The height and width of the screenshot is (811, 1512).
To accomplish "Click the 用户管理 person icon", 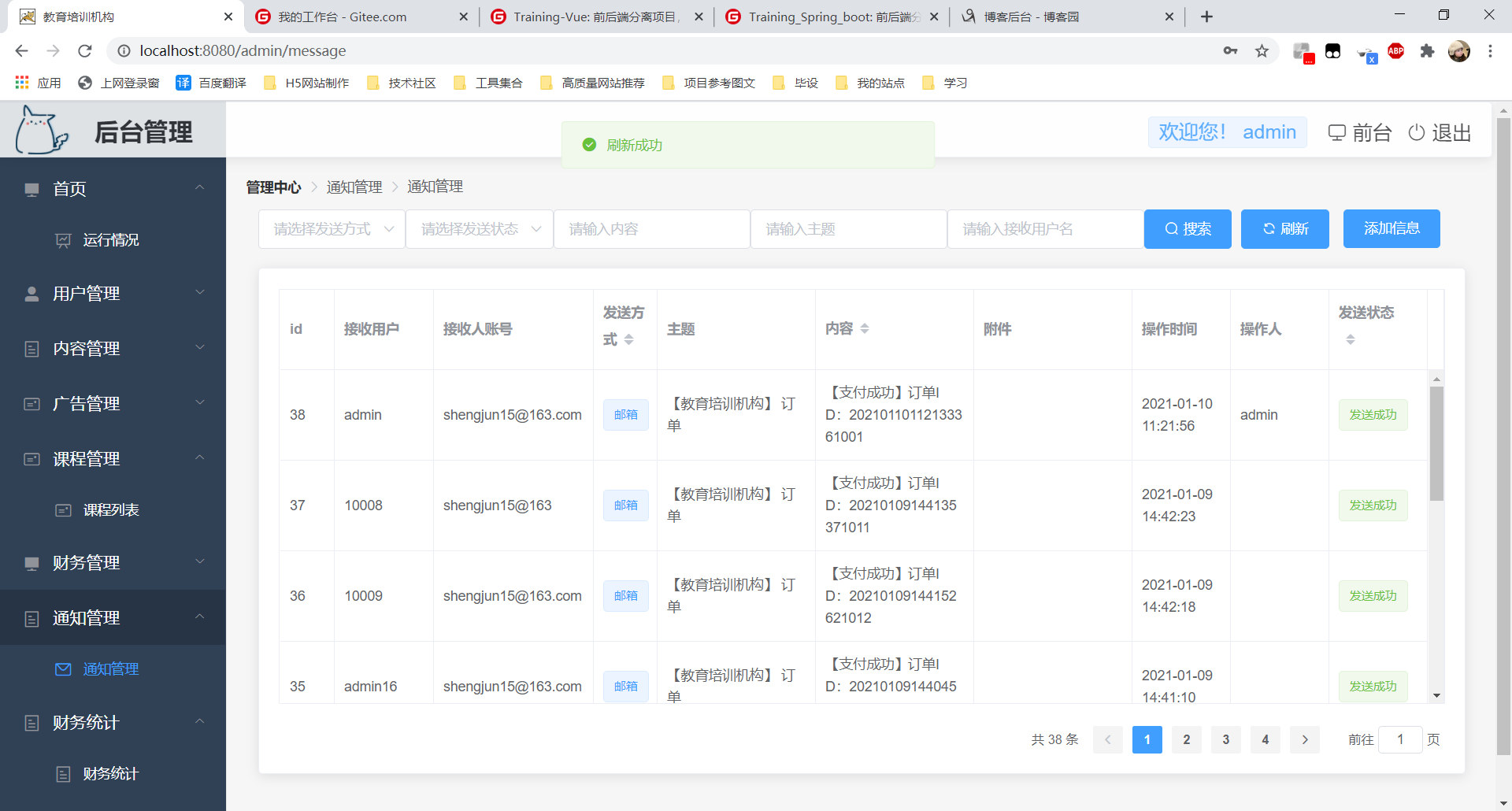I will [31, 294].
